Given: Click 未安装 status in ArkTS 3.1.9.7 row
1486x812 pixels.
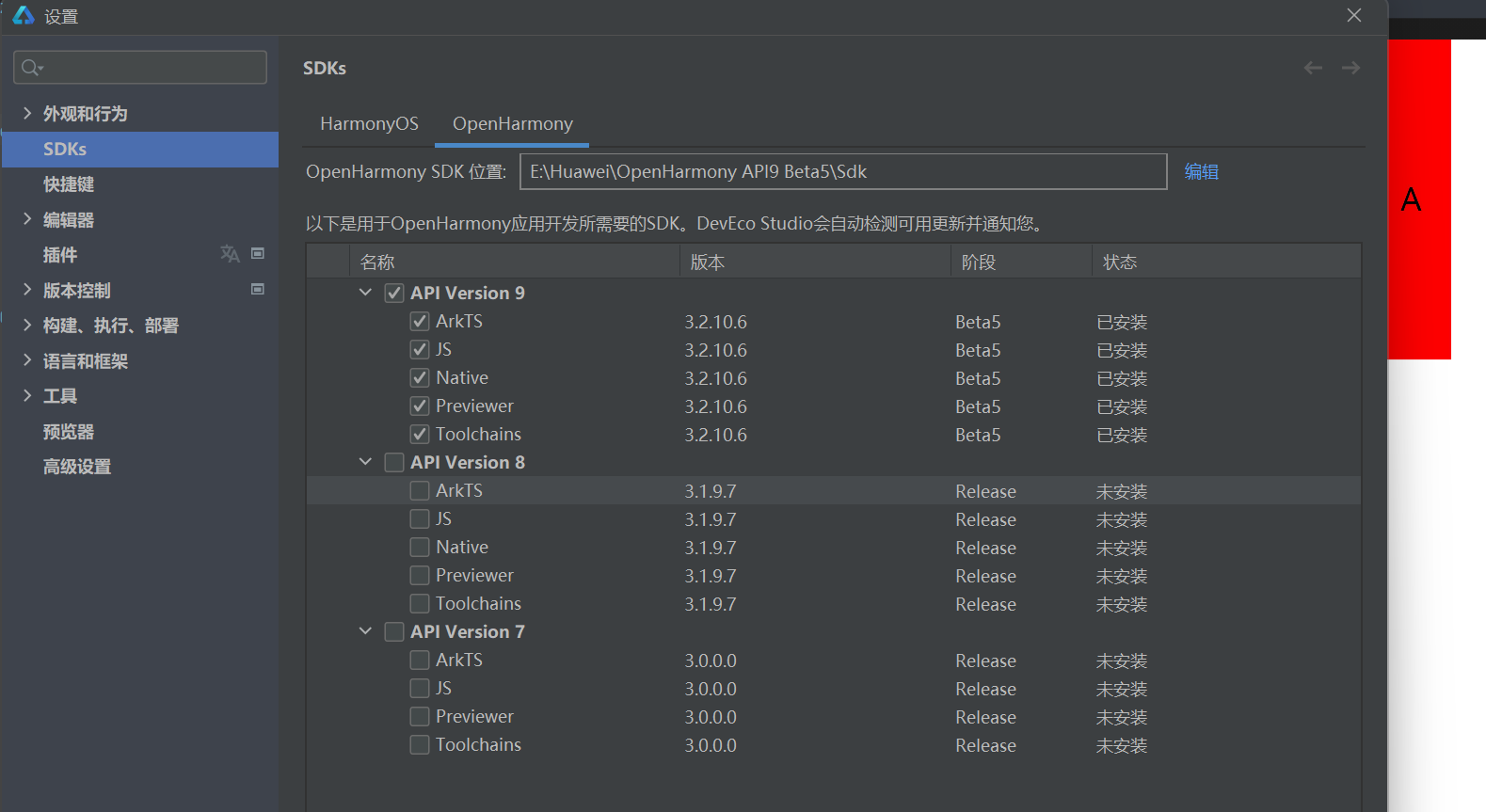Looking at the screenshot, I should click(x=1122, y=491).
